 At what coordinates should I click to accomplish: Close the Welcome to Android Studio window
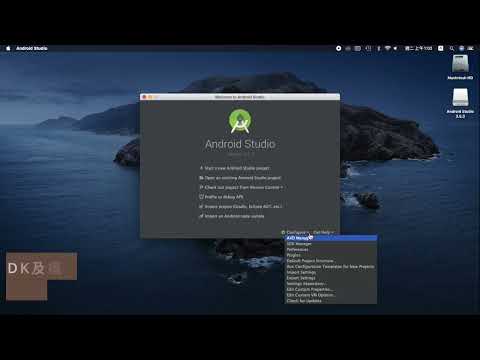(x=144, y=97)
